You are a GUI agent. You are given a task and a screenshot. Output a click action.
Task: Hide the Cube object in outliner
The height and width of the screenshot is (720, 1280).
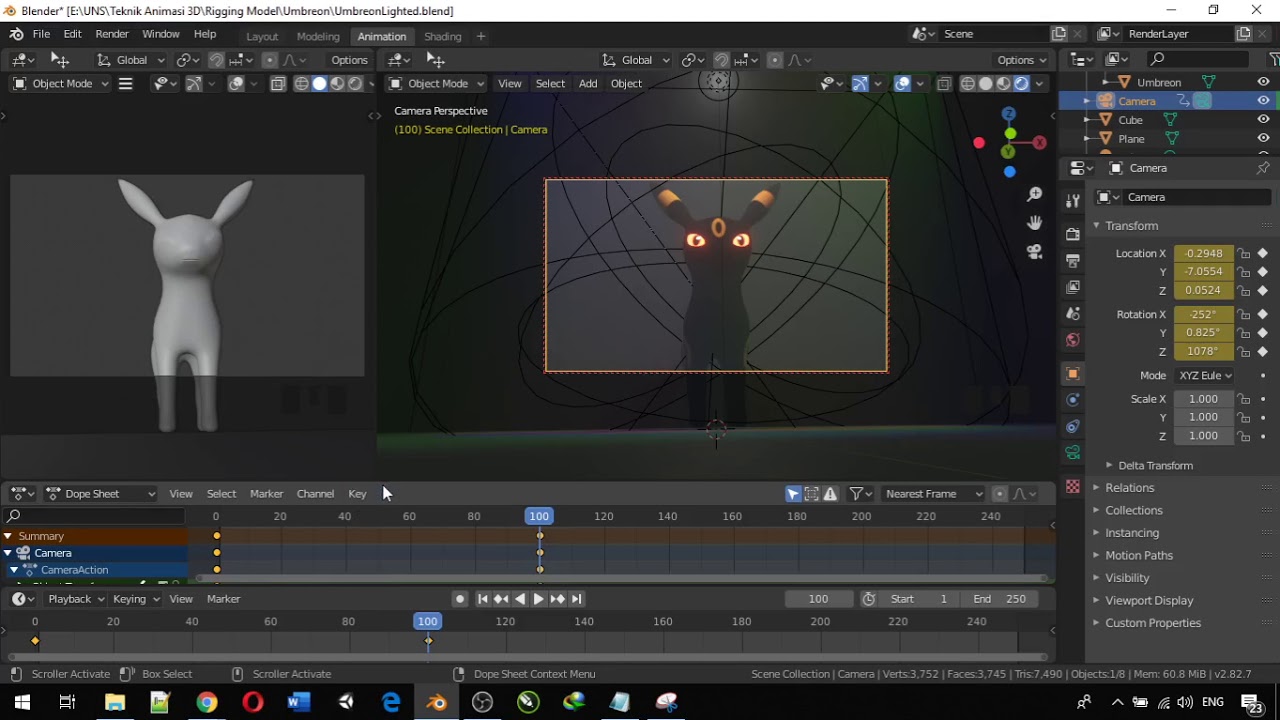(1263, 120)
